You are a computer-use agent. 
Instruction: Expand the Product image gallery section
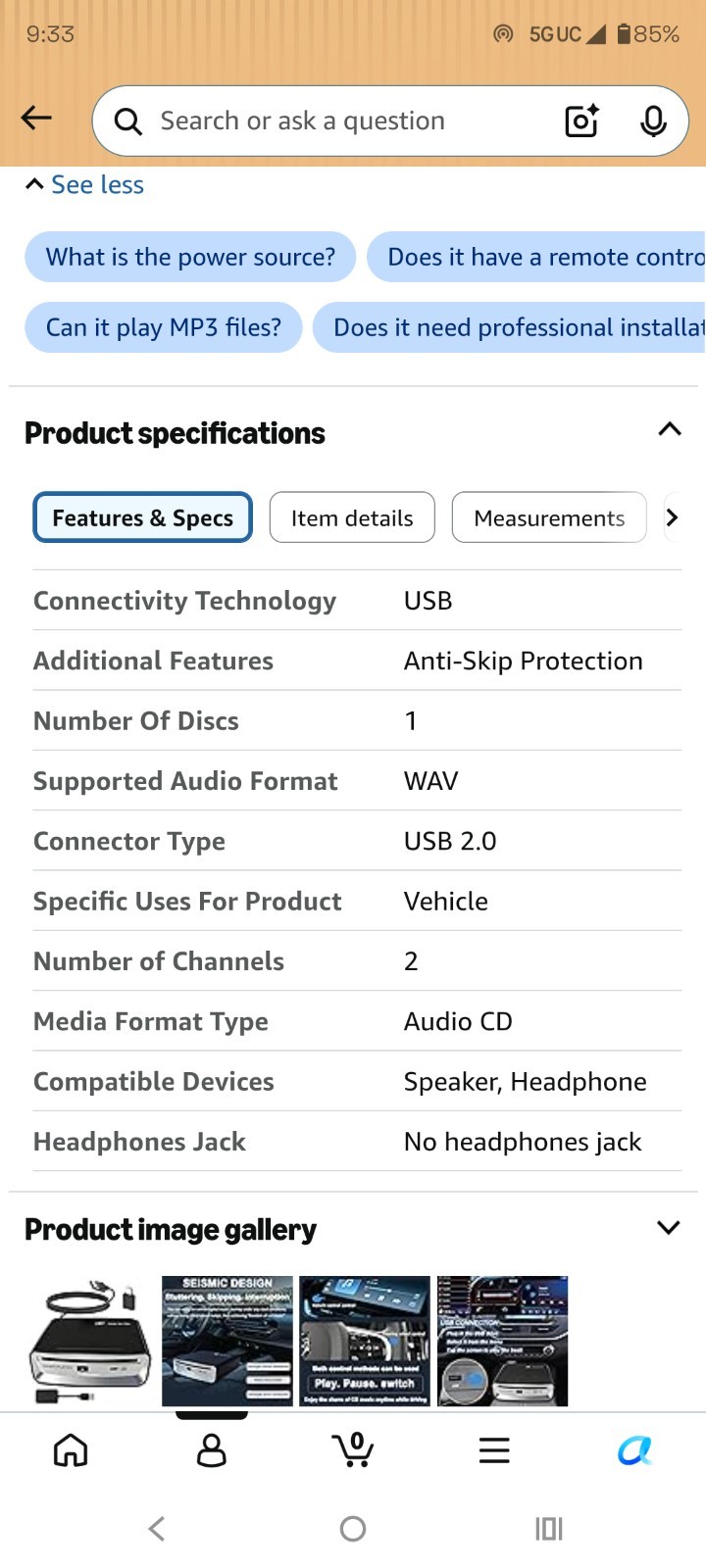tap(669, 1228)
